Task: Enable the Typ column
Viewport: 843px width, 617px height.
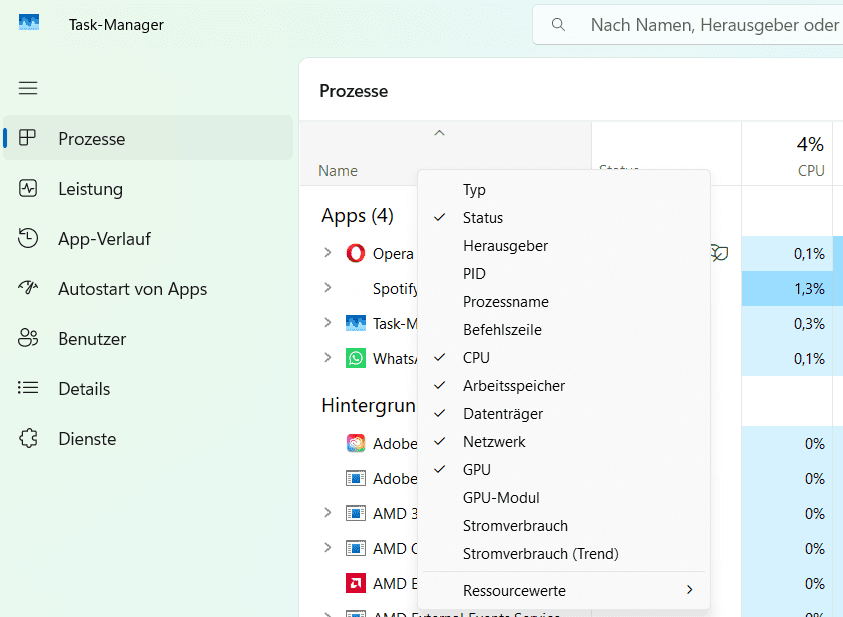Action: click(x=564, y=190)
